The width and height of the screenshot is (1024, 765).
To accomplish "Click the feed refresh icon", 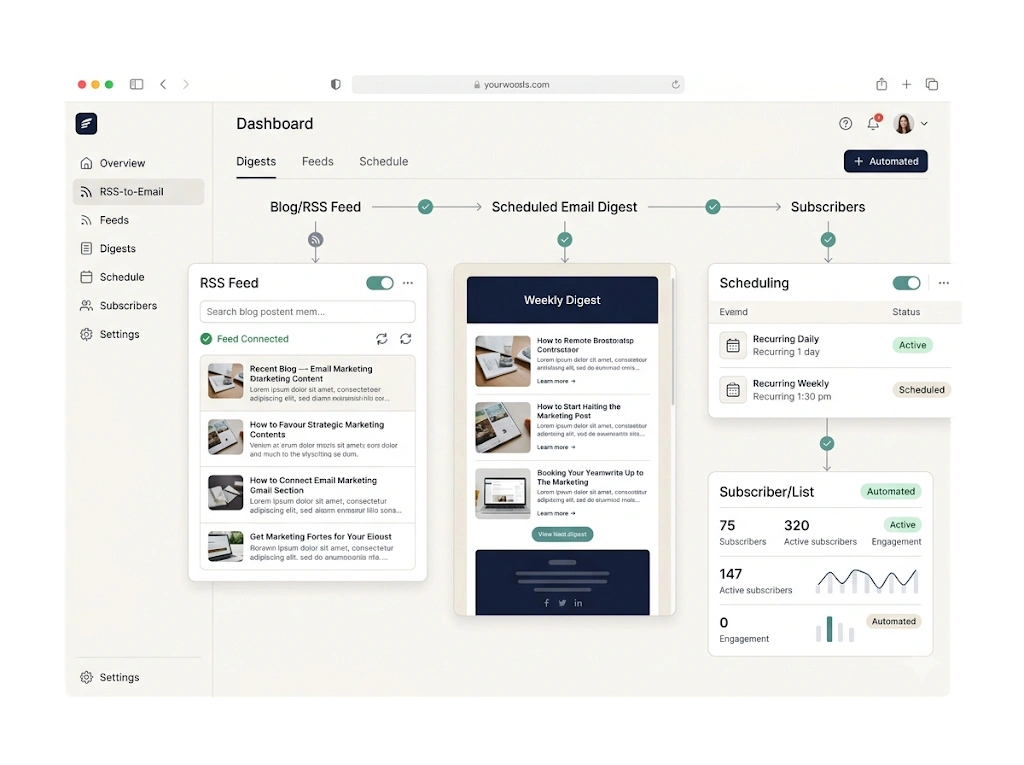I will (406, 338).
